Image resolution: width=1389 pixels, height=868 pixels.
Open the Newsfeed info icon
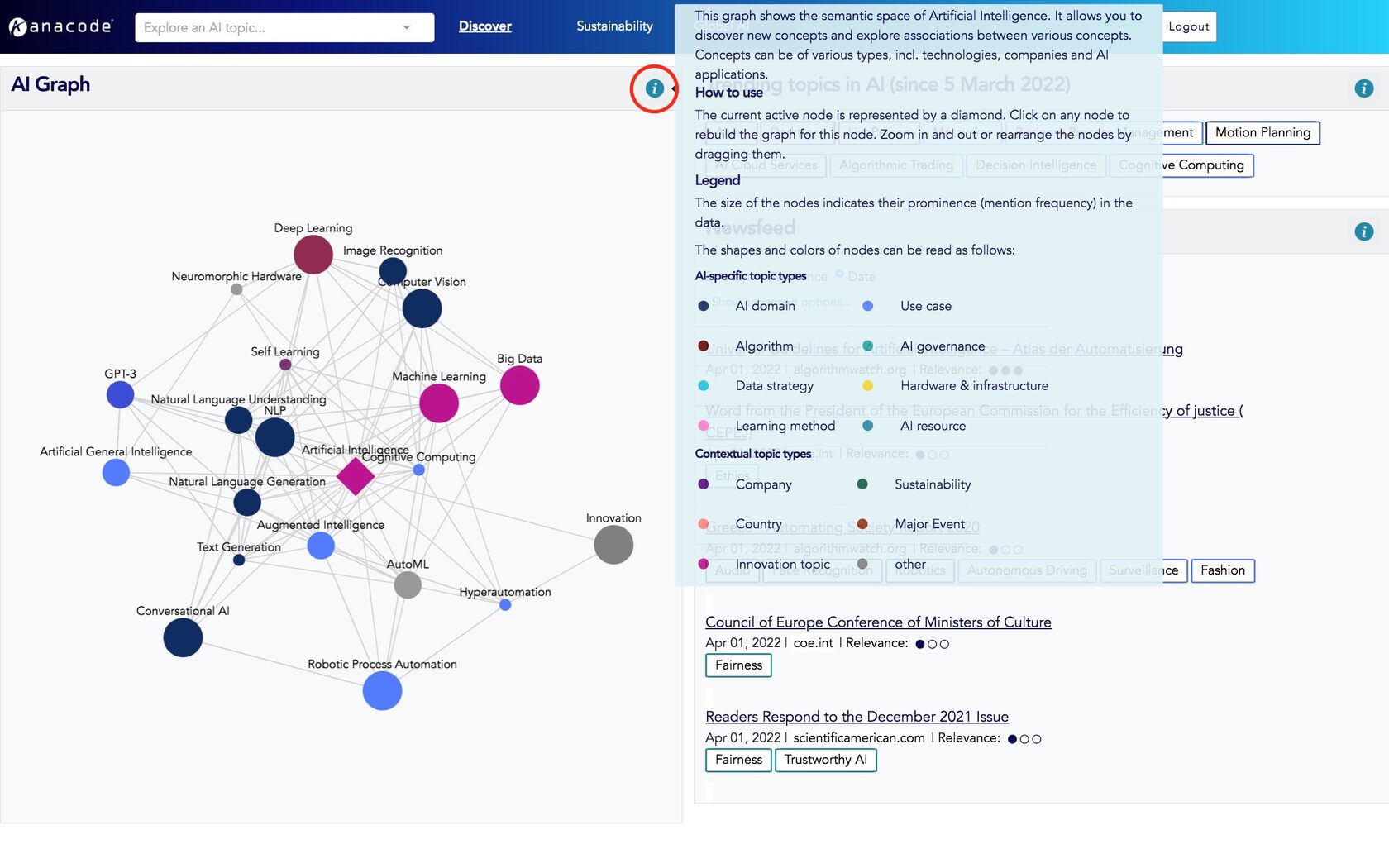pos(1364,231)
